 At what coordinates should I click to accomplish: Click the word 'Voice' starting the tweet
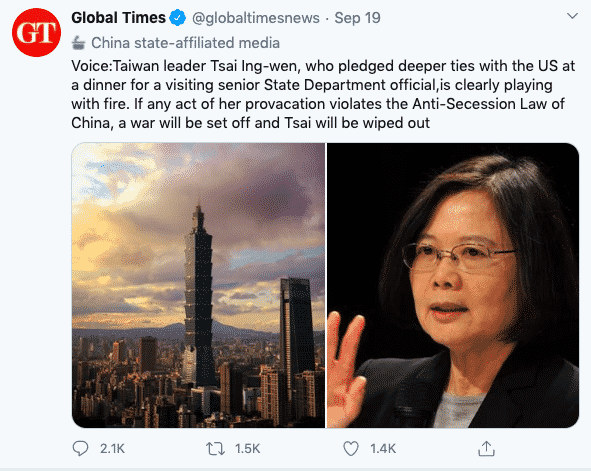coord(90,66)
